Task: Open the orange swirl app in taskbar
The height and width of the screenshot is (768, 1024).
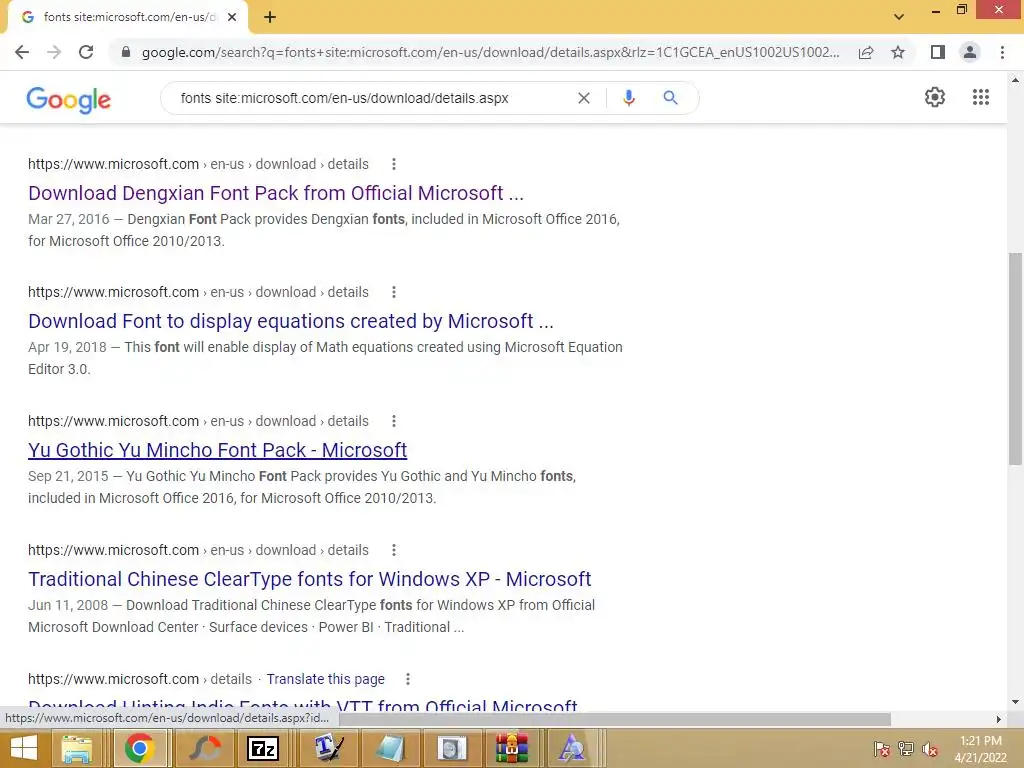Action: point(205,749)
